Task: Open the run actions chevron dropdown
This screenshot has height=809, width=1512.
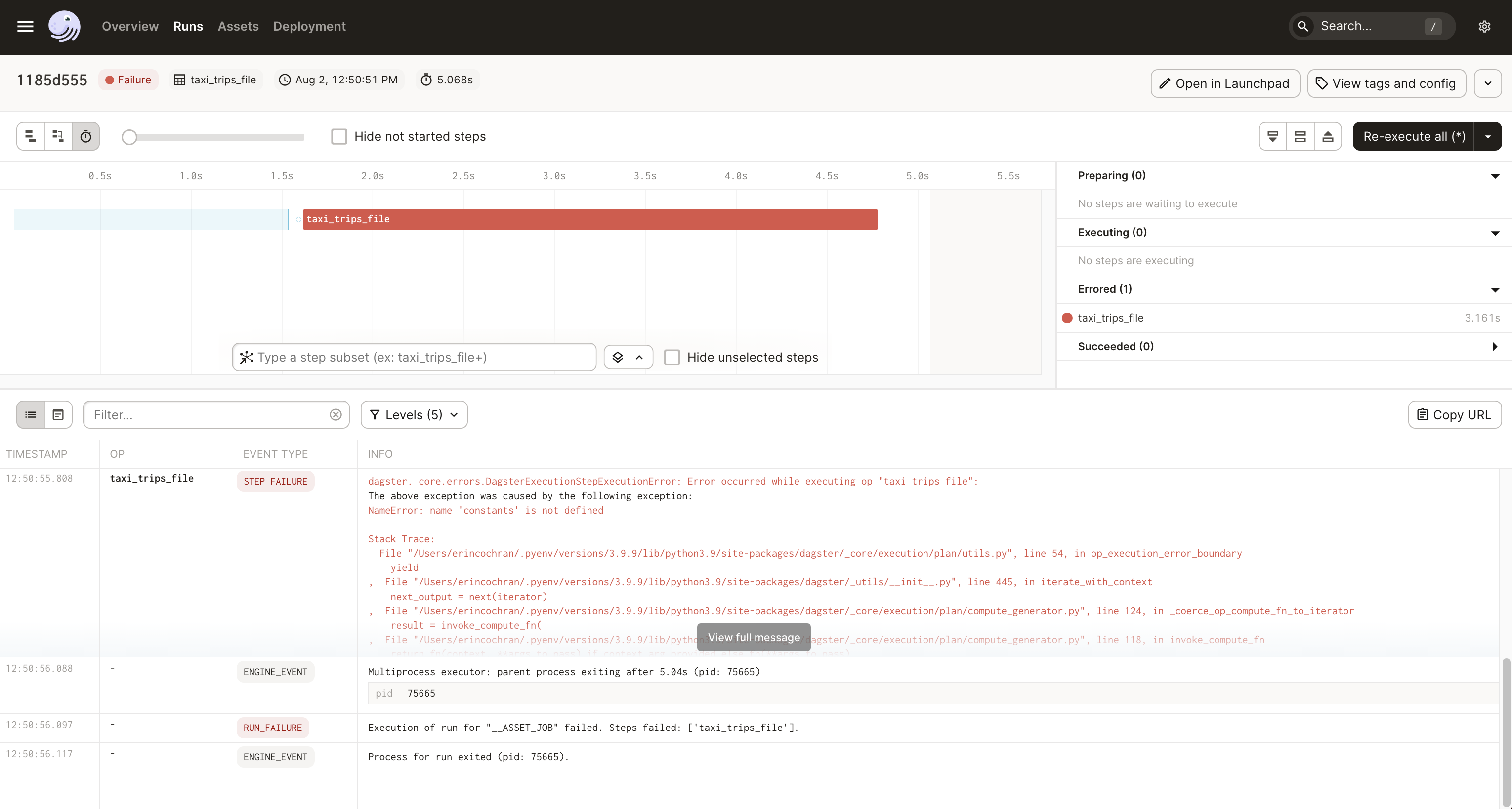Action: tap(1488, 83)
